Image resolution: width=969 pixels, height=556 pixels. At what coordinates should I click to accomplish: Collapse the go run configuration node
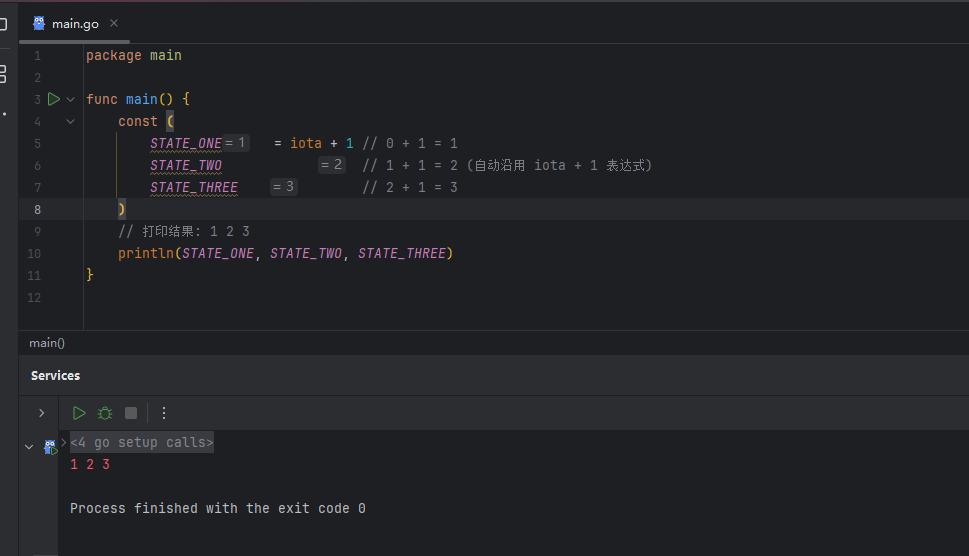click(x=29, y=446)
